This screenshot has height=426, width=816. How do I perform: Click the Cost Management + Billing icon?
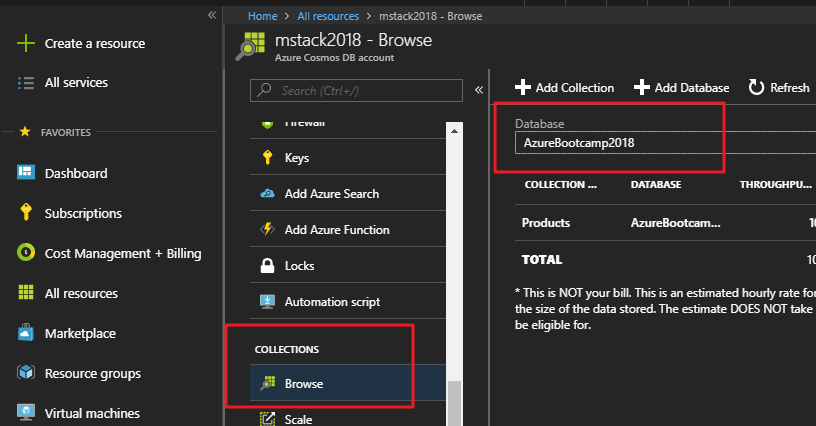click(x=26, y=252)
